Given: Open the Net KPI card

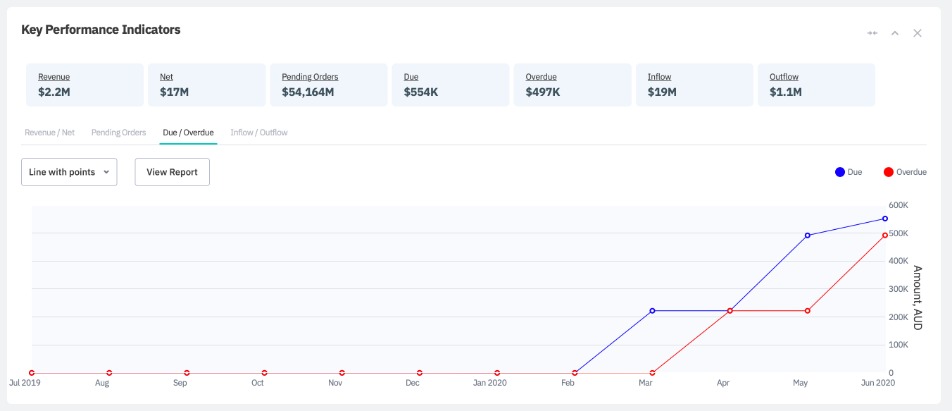Looking at the screenshot, I should 166,77.
